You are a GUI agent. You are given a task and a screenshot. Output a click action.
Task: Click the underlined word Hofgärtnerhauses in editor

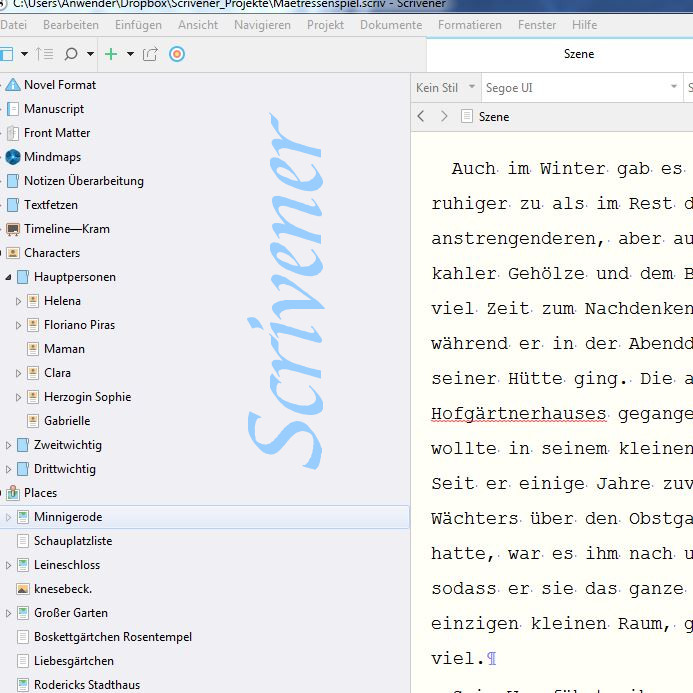[x=519, y=414]
